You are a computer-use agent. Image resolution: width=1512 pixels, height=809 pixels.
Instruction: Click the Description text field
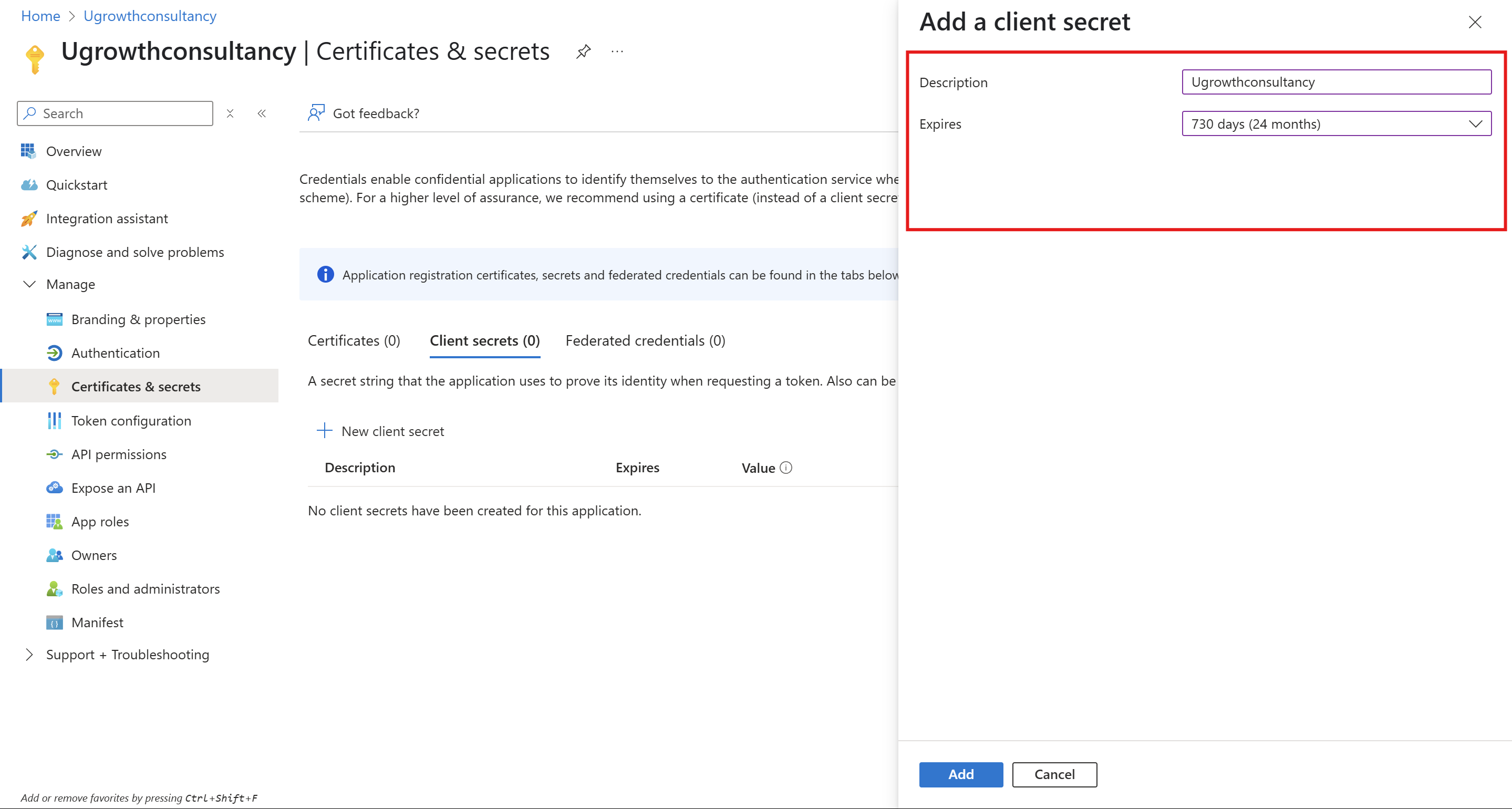[1336, 81]
